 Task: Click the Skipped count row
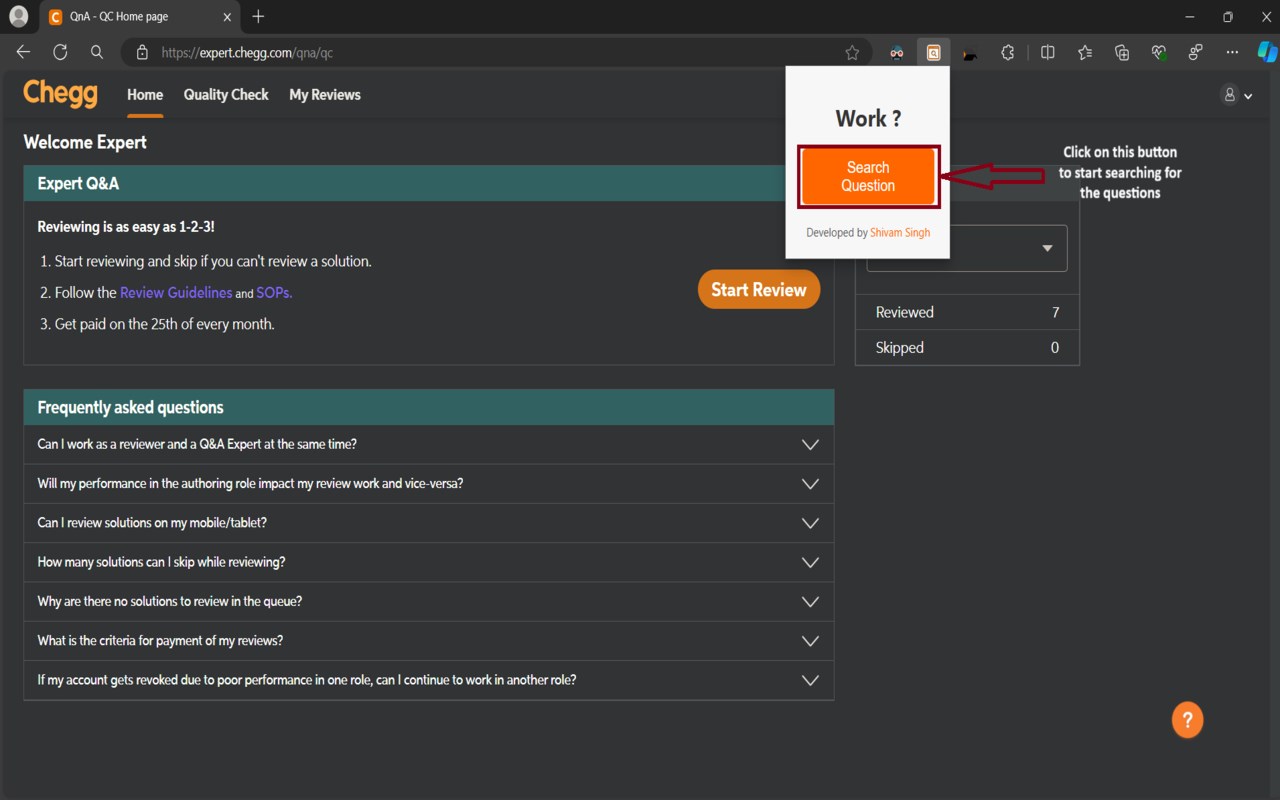pyautogui.click(x=967, y=348)
